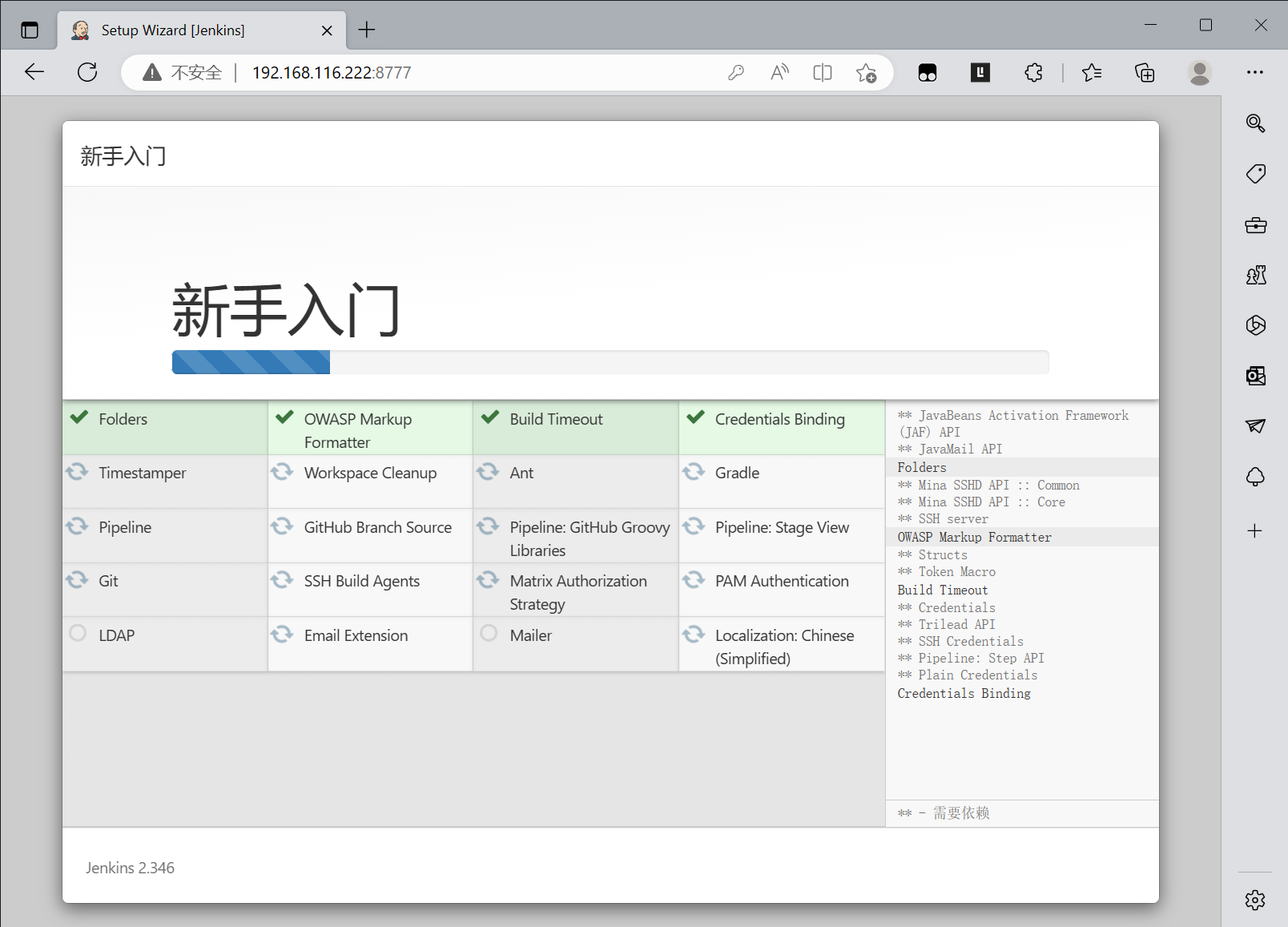The height and width of the screenshot is (927, 1288).
Task: Maximize the browser window
Action: click(1205, 25)
